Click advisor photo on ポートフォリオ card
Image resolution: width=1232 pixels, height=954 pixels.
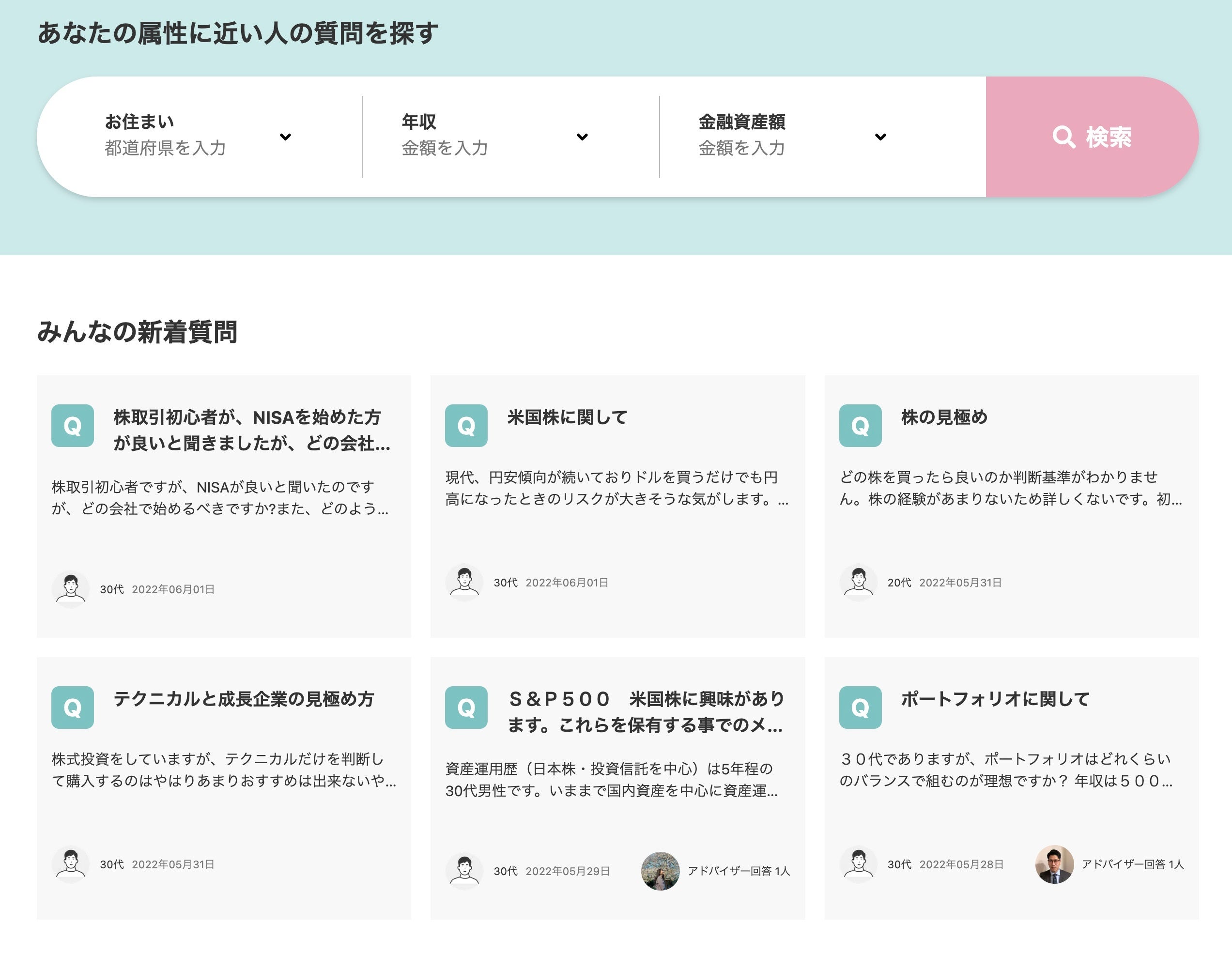pos(1054,864)
